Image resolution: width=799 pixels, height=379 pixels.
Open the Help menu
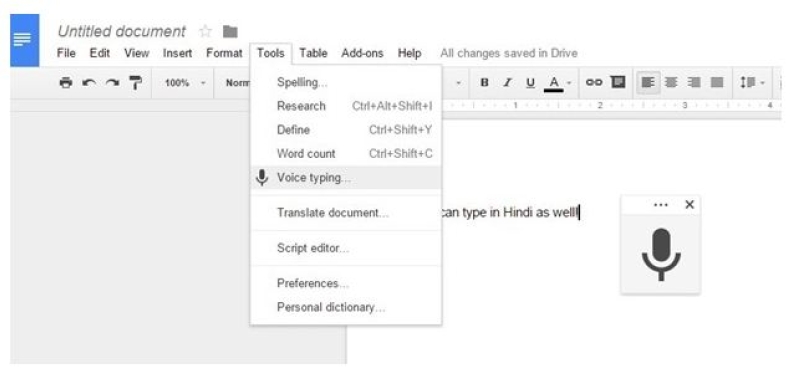(x=410, y=53)
